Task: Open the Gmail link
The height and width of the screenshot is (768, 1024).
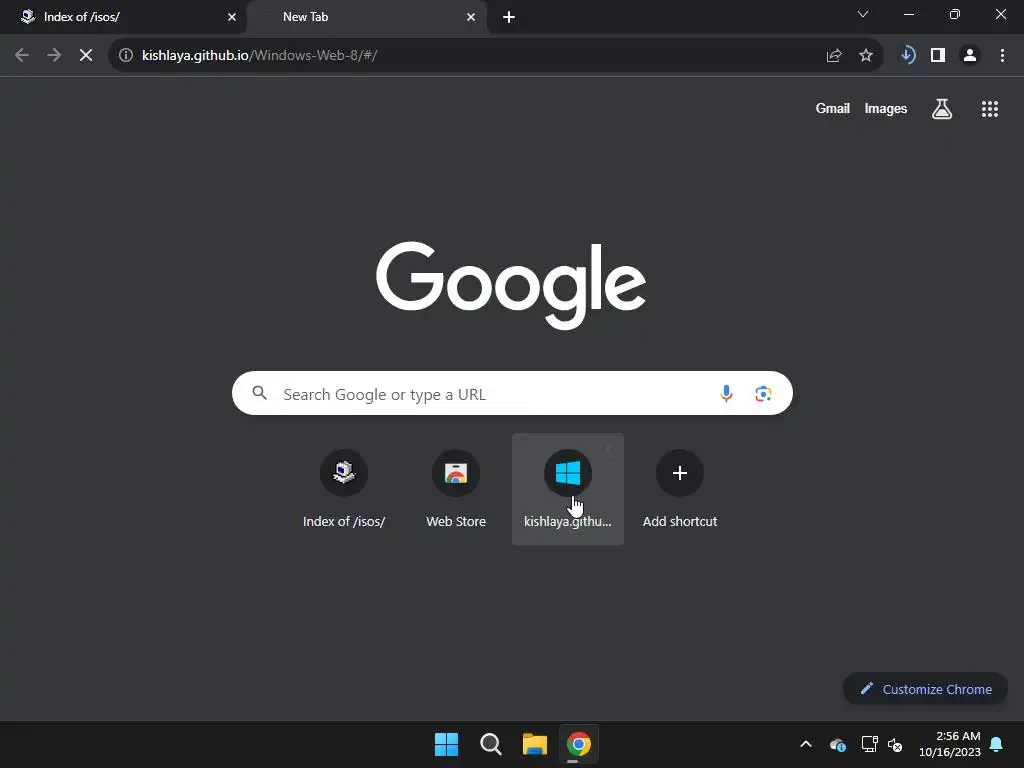Action: coord(833,108)
